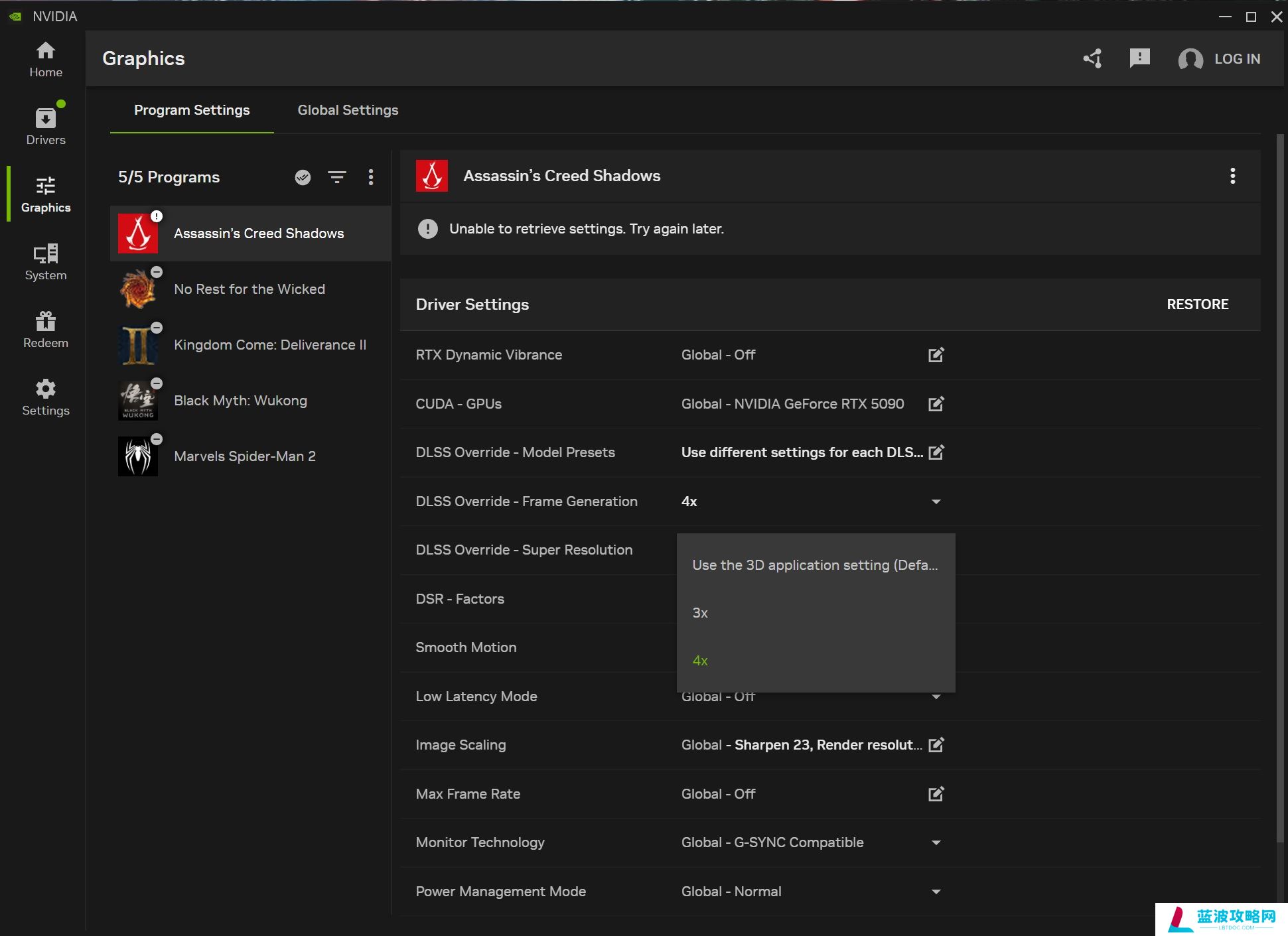Viewport: 1288px width, 936px height.
Task: Open the programs filter icon
Action: tap(337, 177)
